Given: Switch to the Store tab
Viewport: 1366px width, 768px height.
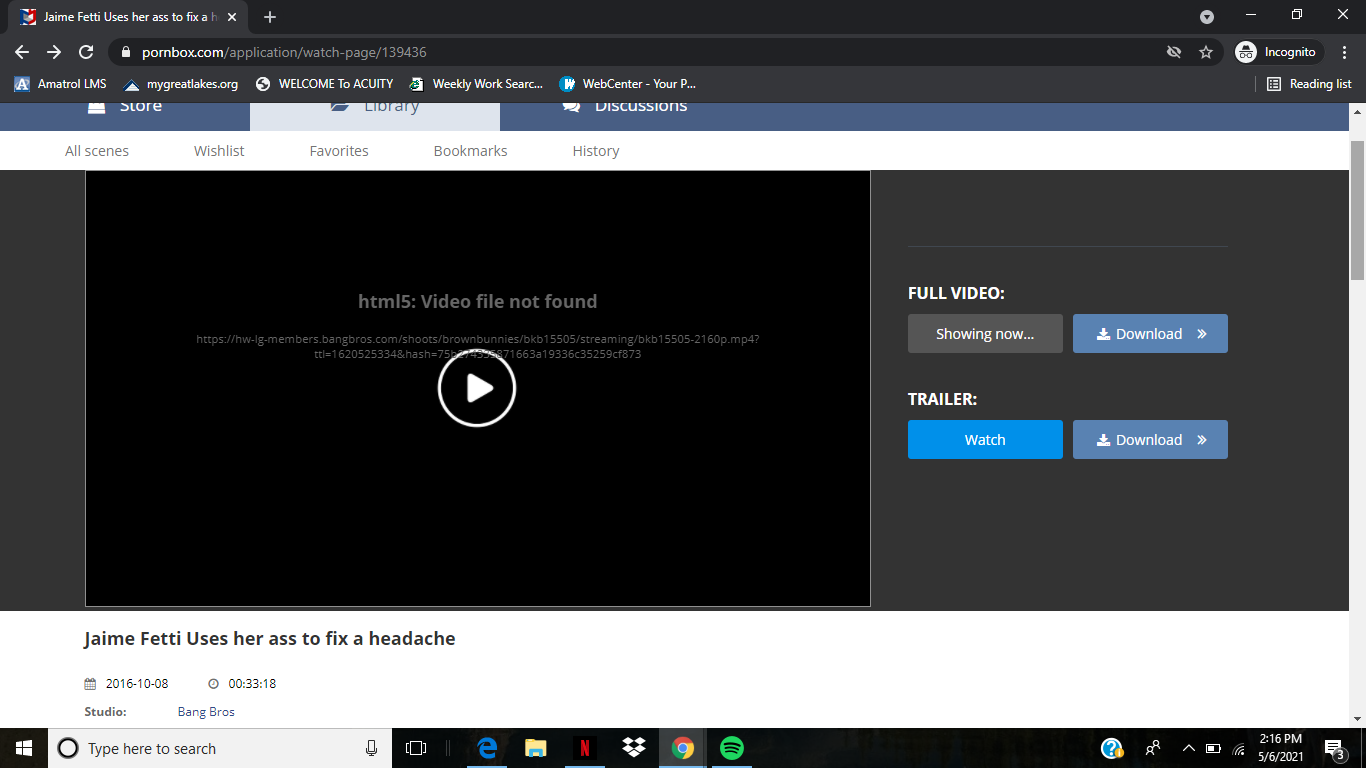Looking at the screenshot, I should pyautogui.click(x=125, y=108).
